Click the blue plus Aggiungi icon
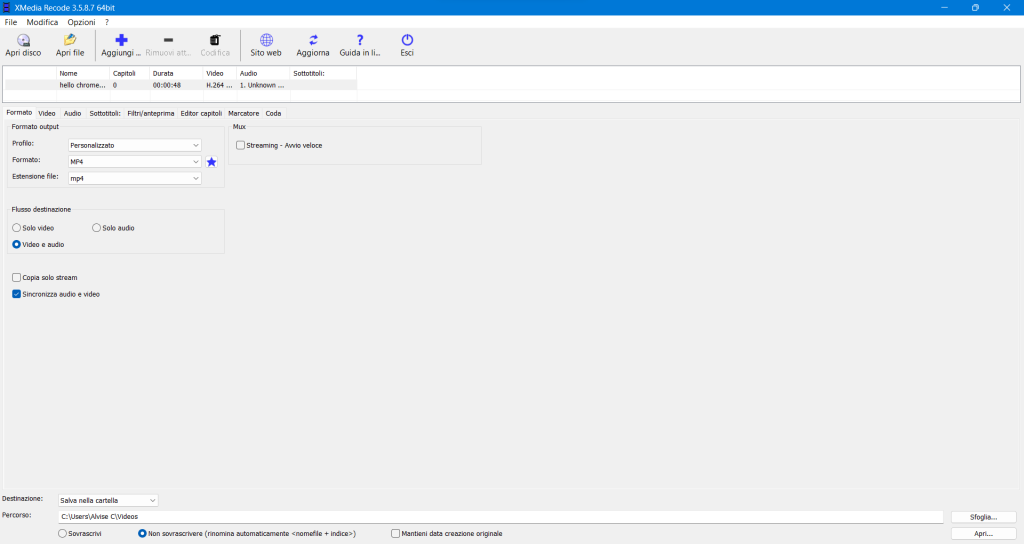Viewport: 1024px width, 544px height. pos(121,41)
